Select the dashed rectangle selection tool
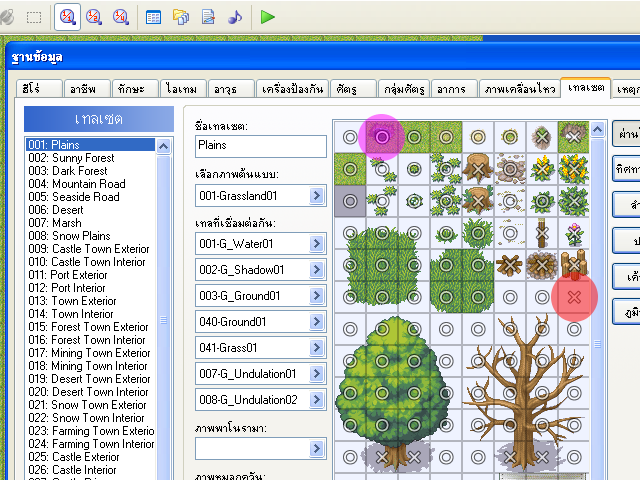Viewport: 640px width, 480px height. [x=34, y=18]
